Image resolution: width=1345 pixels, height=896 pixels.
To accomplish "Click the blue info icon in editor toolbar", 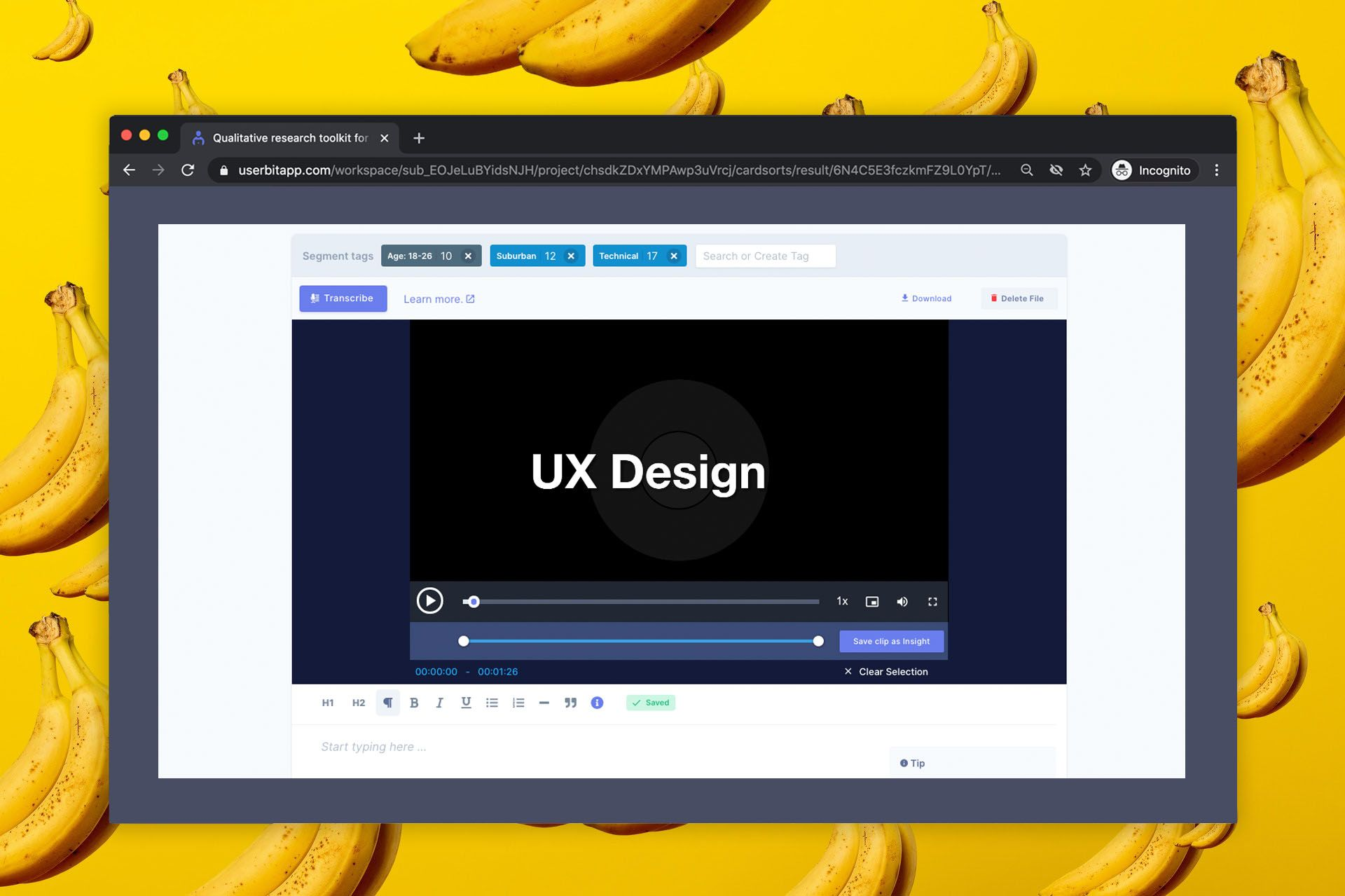I will coord(597,703).
